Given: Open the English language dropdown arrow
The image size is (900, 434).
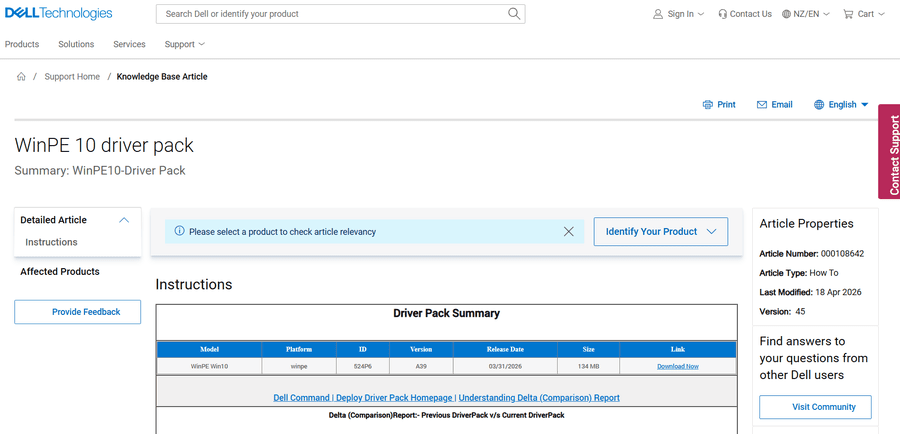Looking at the screenshot, I should pyautogui.click(x=864, y=105).
